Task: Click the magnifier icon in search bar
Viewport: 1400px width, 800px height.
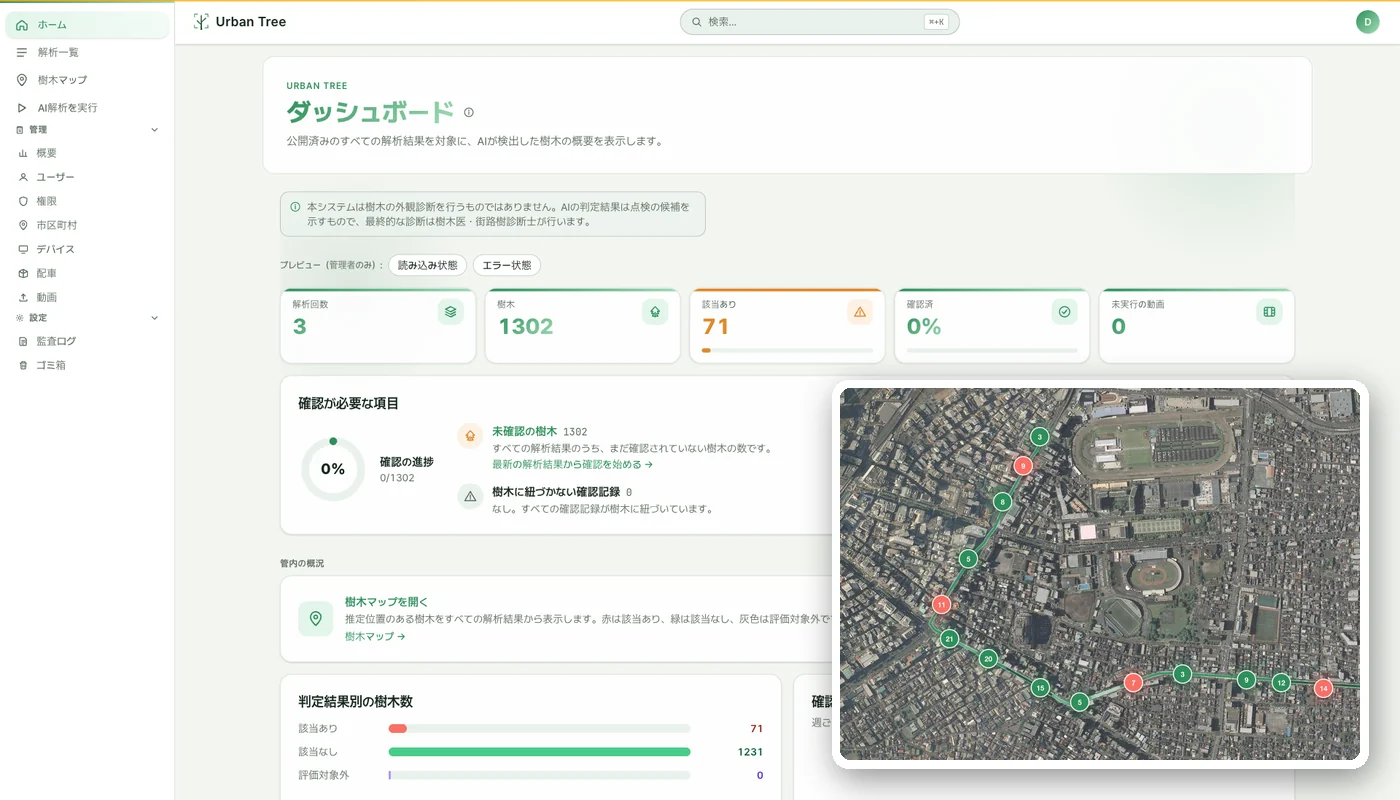Action: point(695,22)
